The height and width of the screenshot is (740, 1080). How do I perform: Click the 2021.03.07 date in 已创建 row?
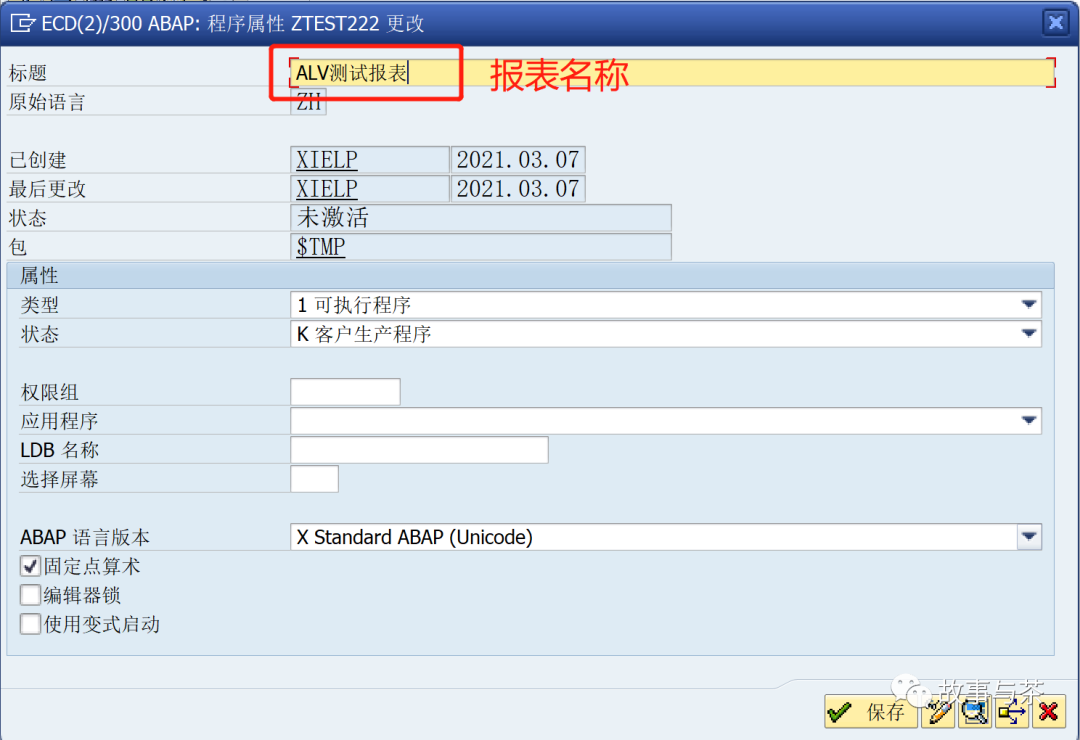518,160
